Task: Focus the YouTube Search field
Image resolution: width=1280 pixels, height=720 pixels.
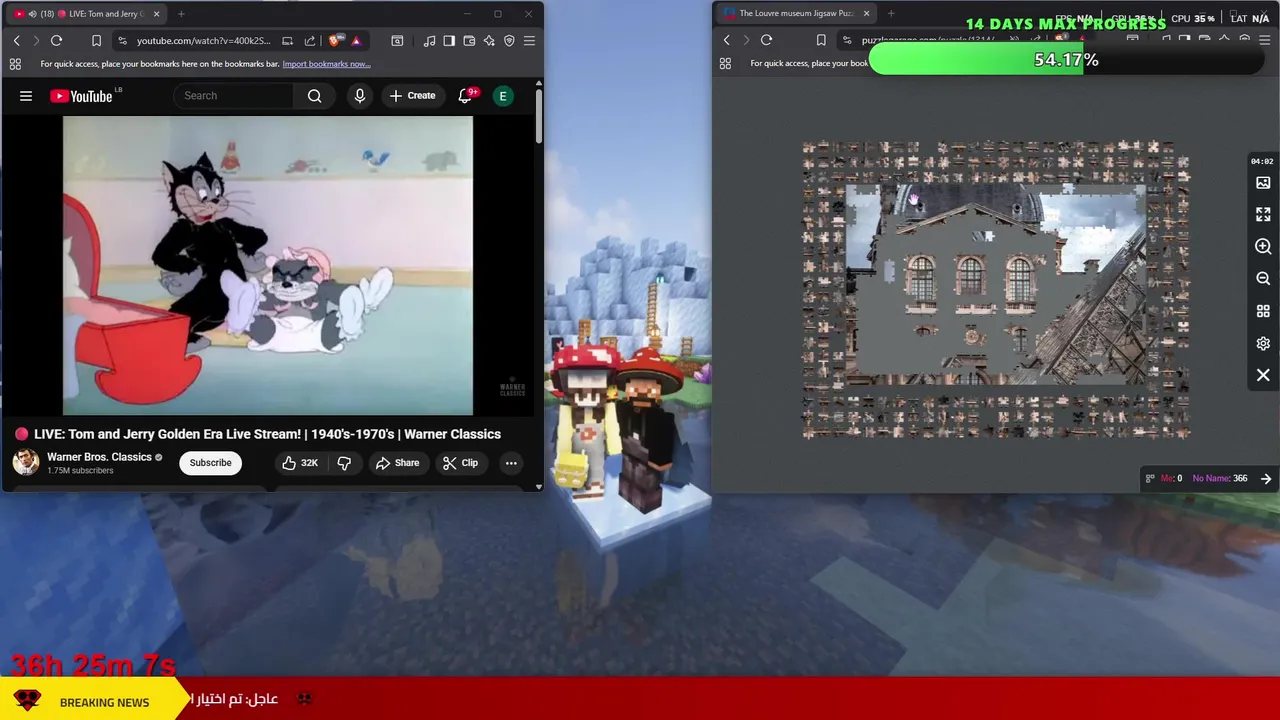Action: click(x=234, y=96)
